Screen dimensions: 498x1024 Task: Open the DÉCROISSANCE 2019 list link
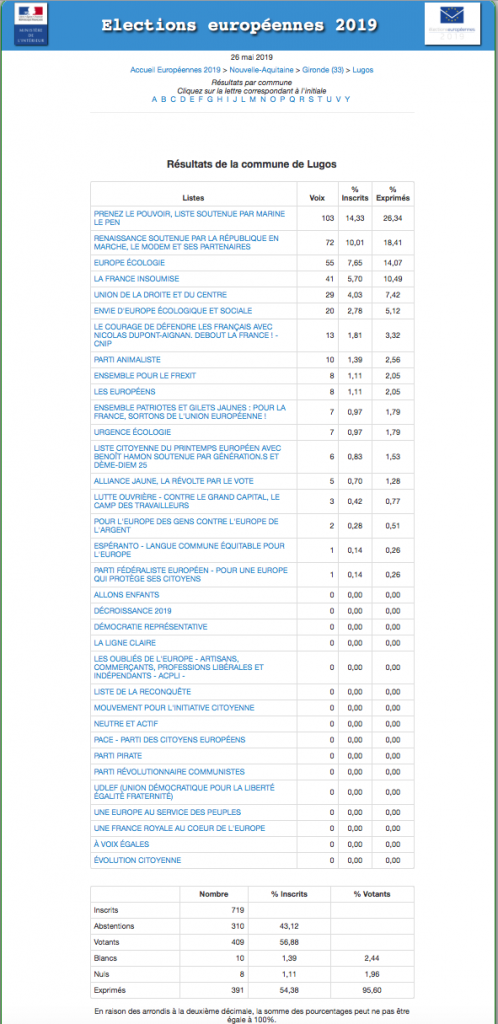[x=132, y=611]
